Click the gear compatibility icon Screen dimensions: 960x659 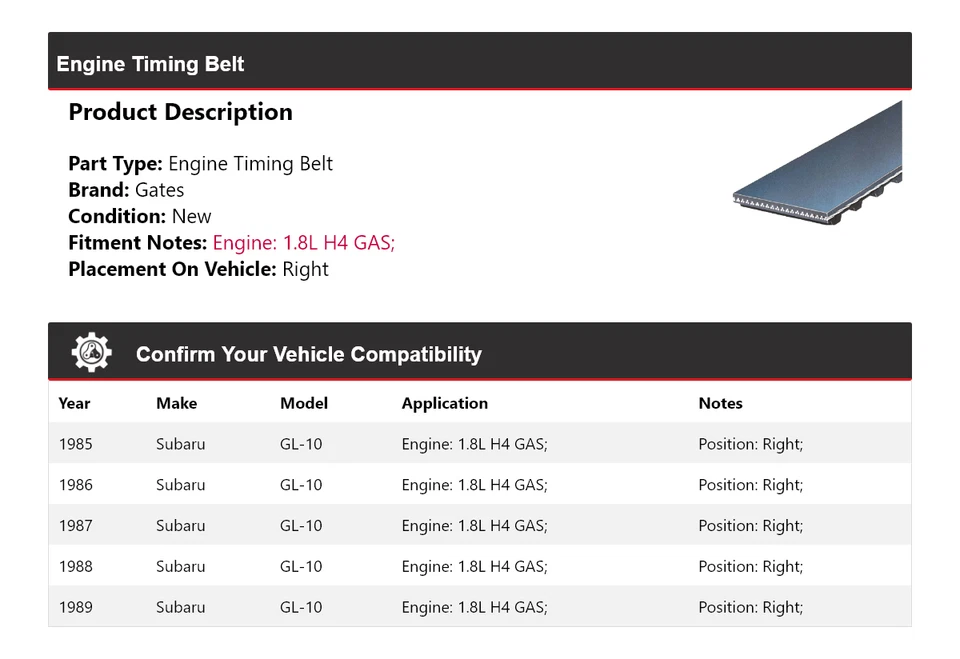coord(92,353)
